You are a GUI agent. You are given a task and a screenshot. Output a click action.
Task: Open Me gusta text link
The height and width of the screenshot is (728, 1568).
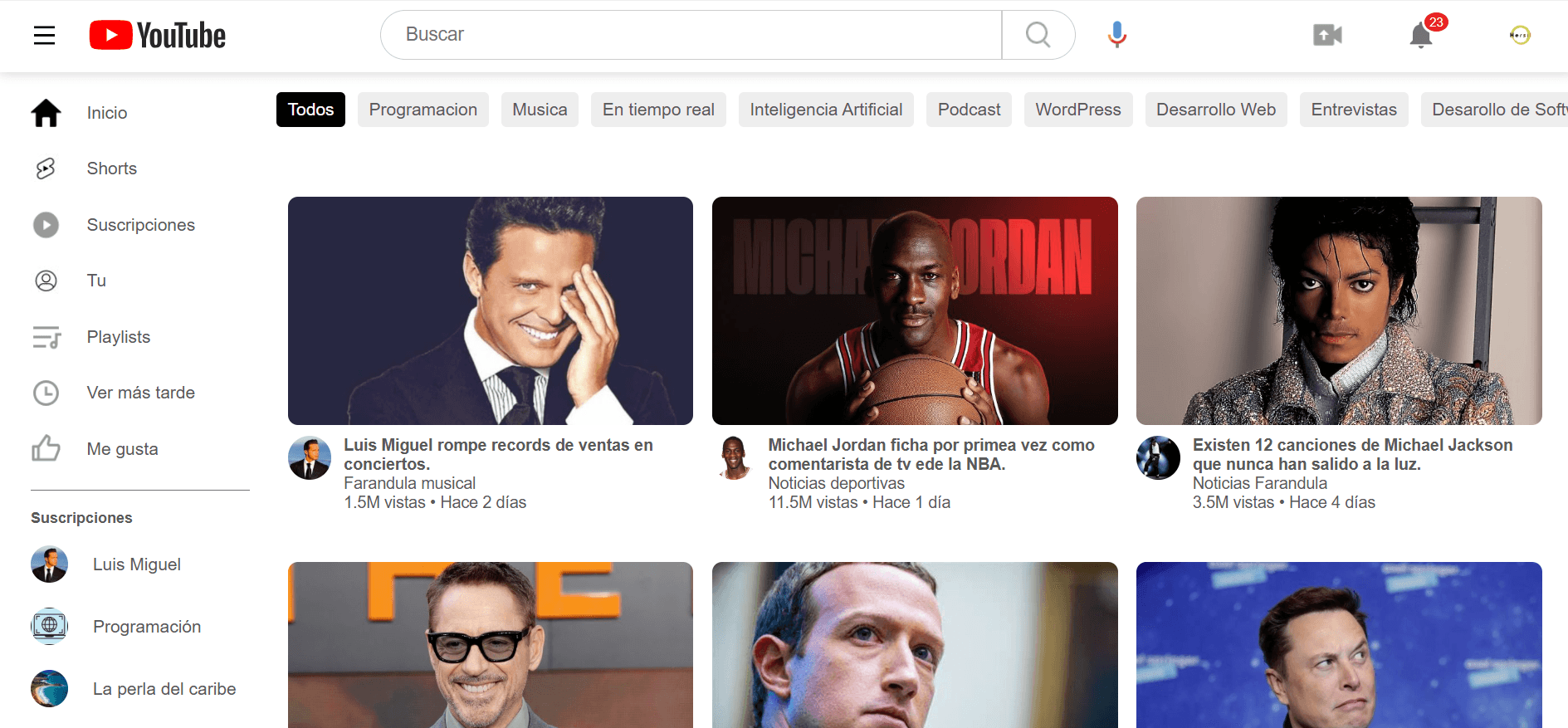coord(123,449)
